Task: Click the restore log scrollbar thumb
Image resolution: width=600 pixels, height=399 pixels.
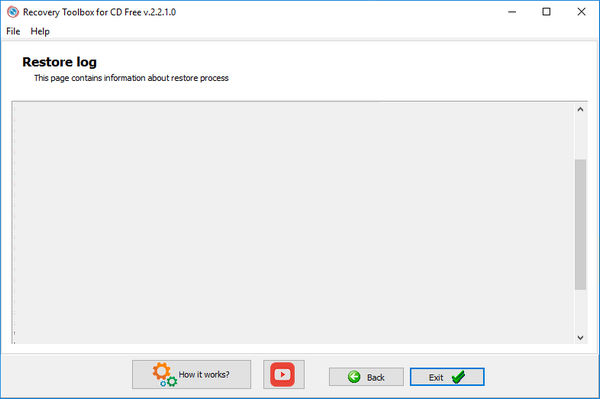Action: tap(580, 225)
